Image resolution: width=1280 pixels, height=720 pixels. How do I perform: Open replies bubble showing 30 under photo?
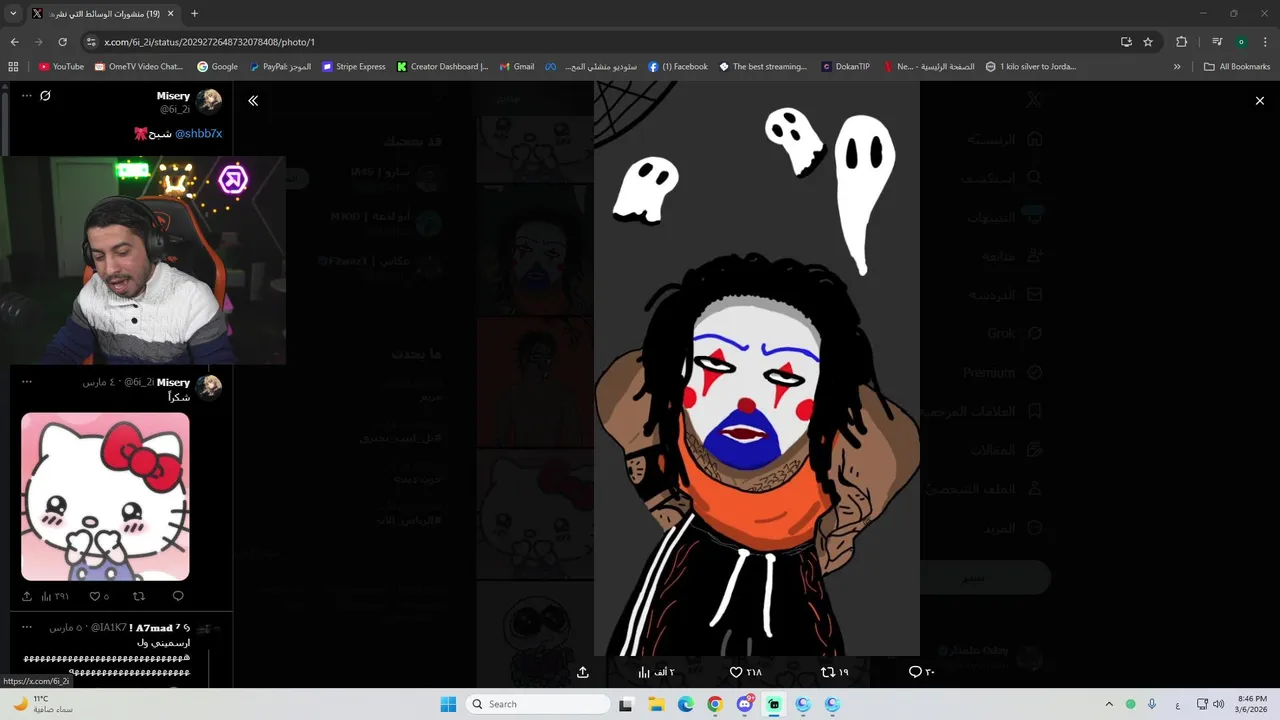coord(921,672)
